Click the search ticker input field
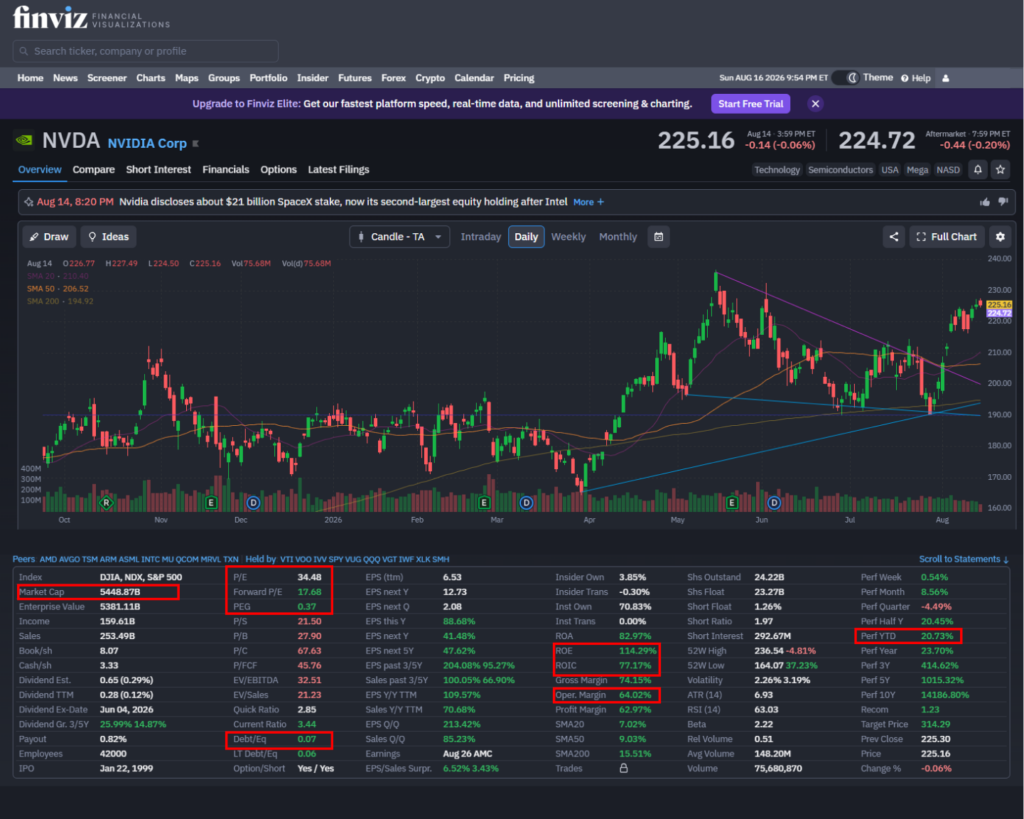Image resolution: width=1024 pixels, height=819 pixels. pos(146,51)
